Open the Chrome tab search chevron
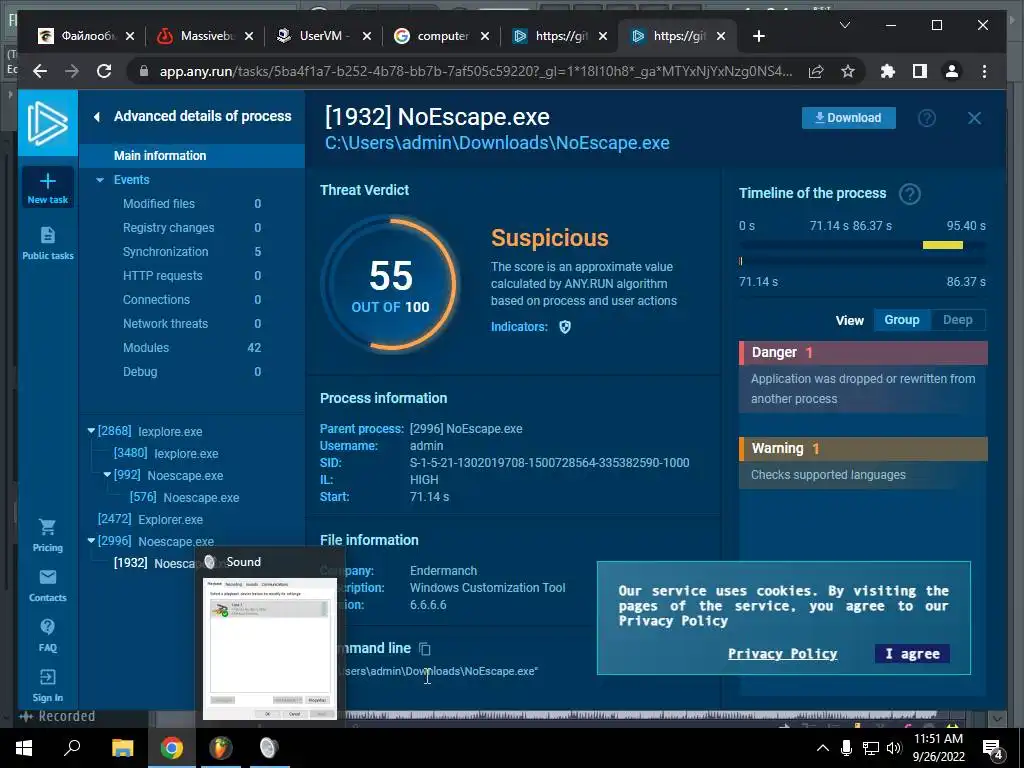Screen dimensions: 1024x768 (844, 25)
